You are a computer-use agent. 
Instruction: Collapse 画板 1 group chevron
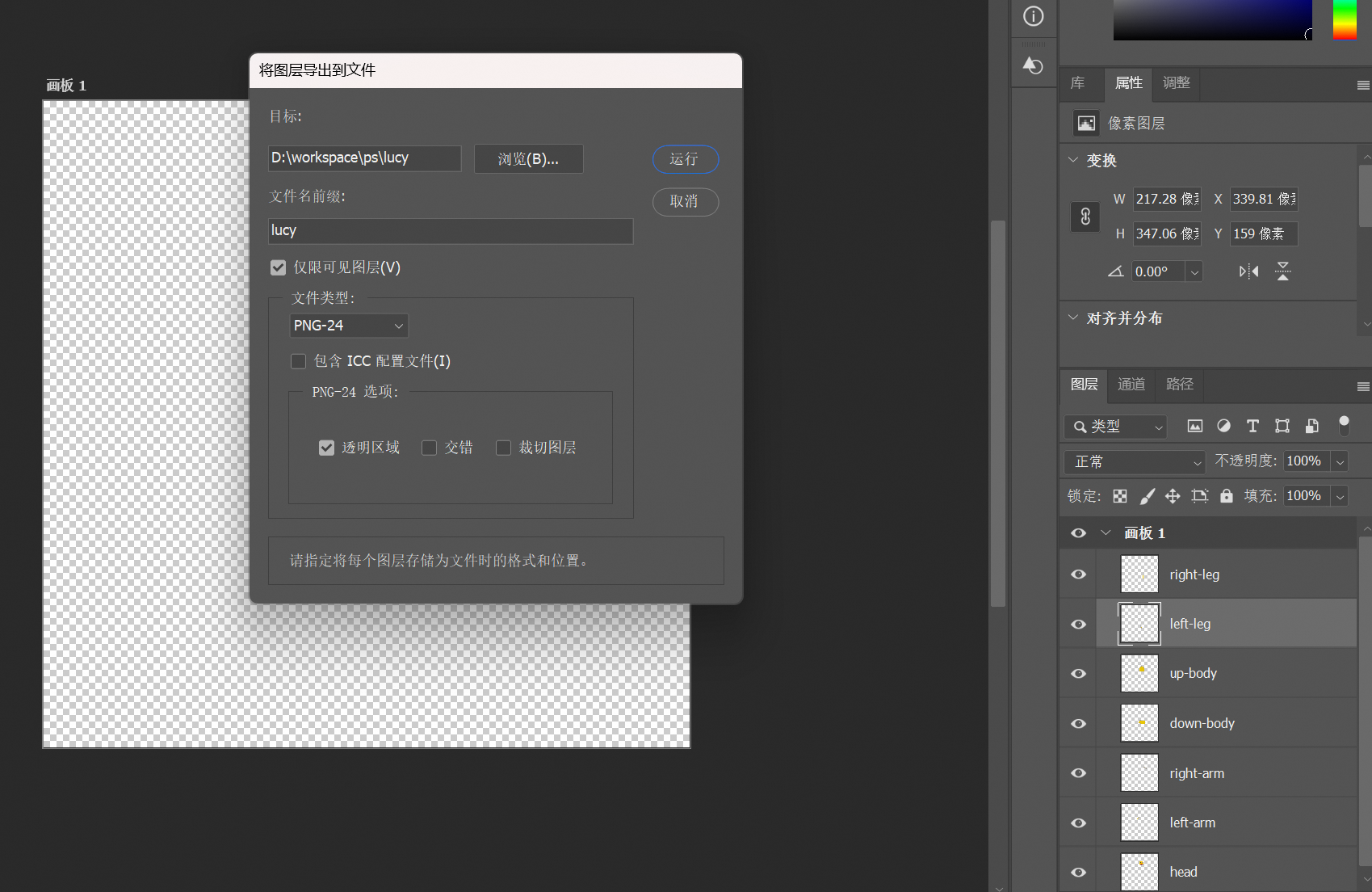click(1106, 533)
